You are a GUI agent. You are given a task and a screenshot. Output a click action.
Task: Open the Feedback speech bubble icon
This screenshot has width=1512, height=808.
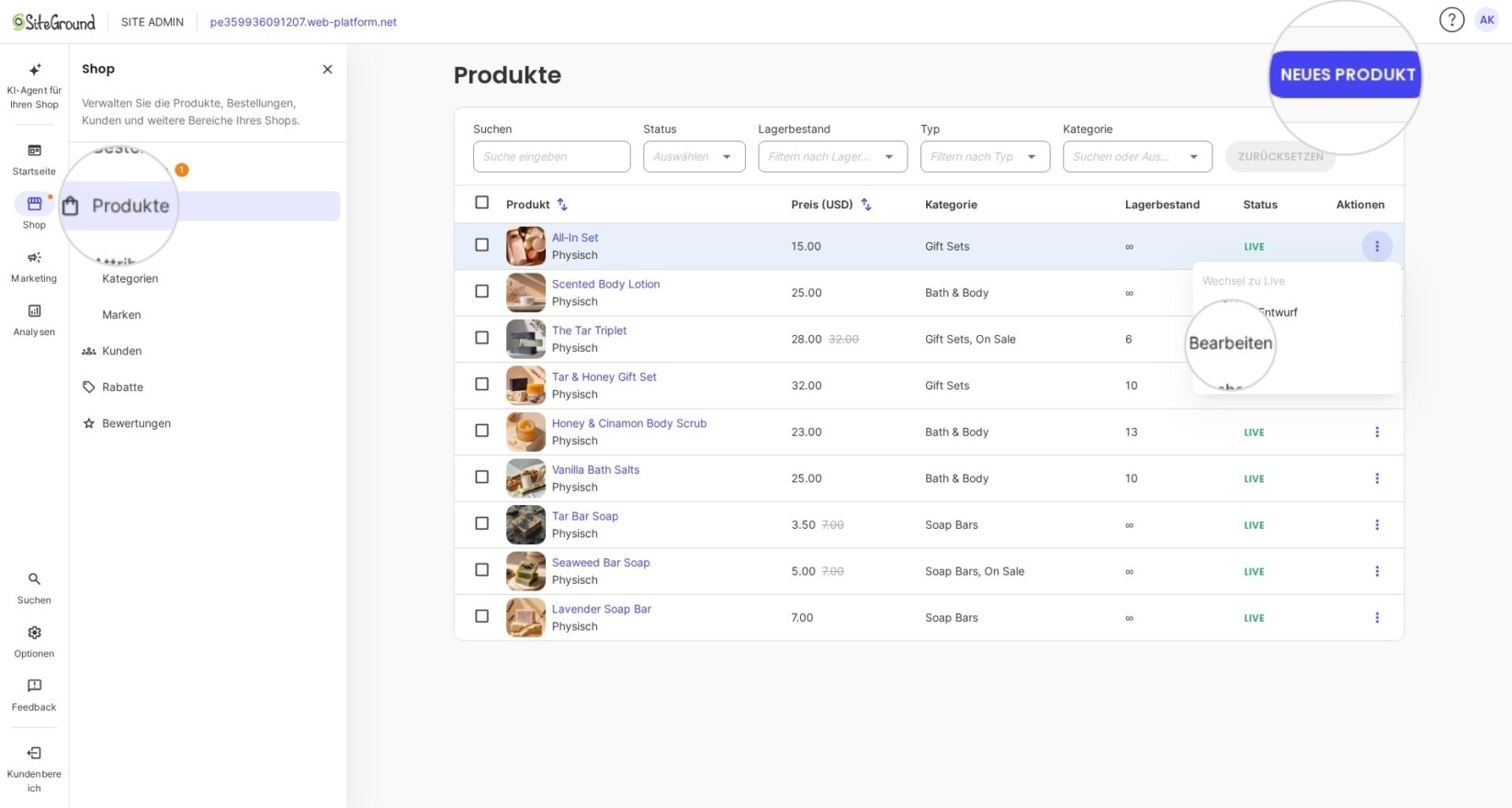click(x=34, y=686)
